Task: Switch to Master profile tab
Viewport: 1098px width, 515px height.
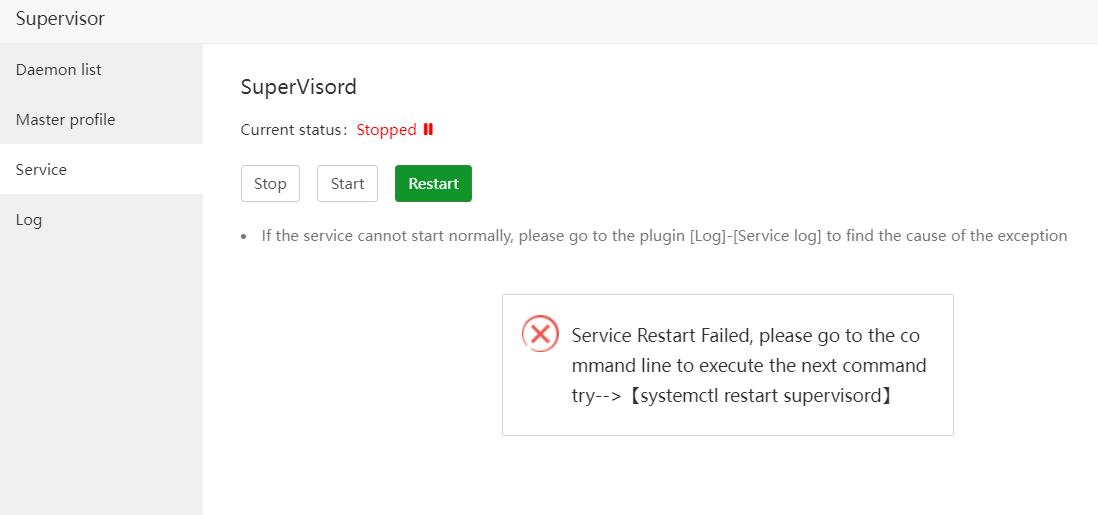Action: (65, 120)
